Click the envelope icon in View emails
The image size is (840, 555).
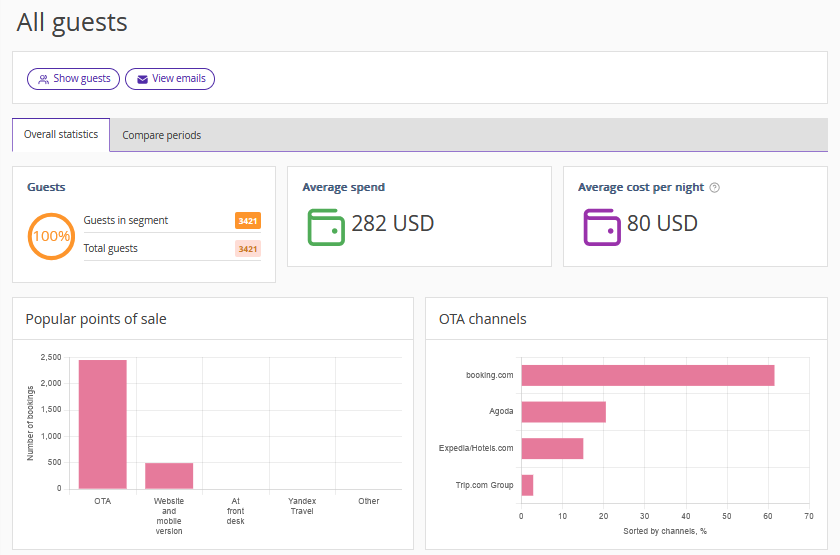142,79
